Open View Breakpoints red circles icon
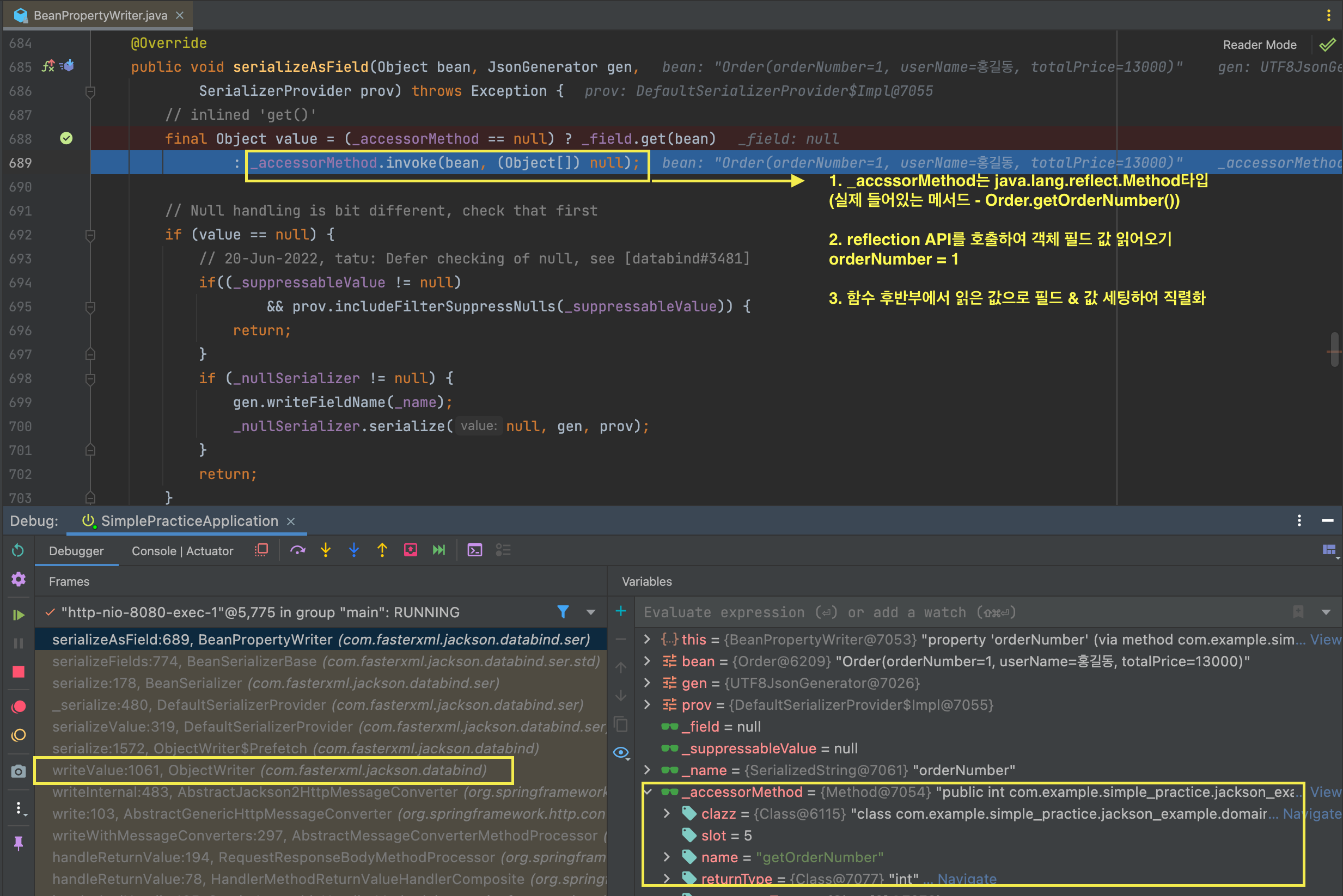The height and width of the screenshot is (896, 1343). (x=19, y=707)
